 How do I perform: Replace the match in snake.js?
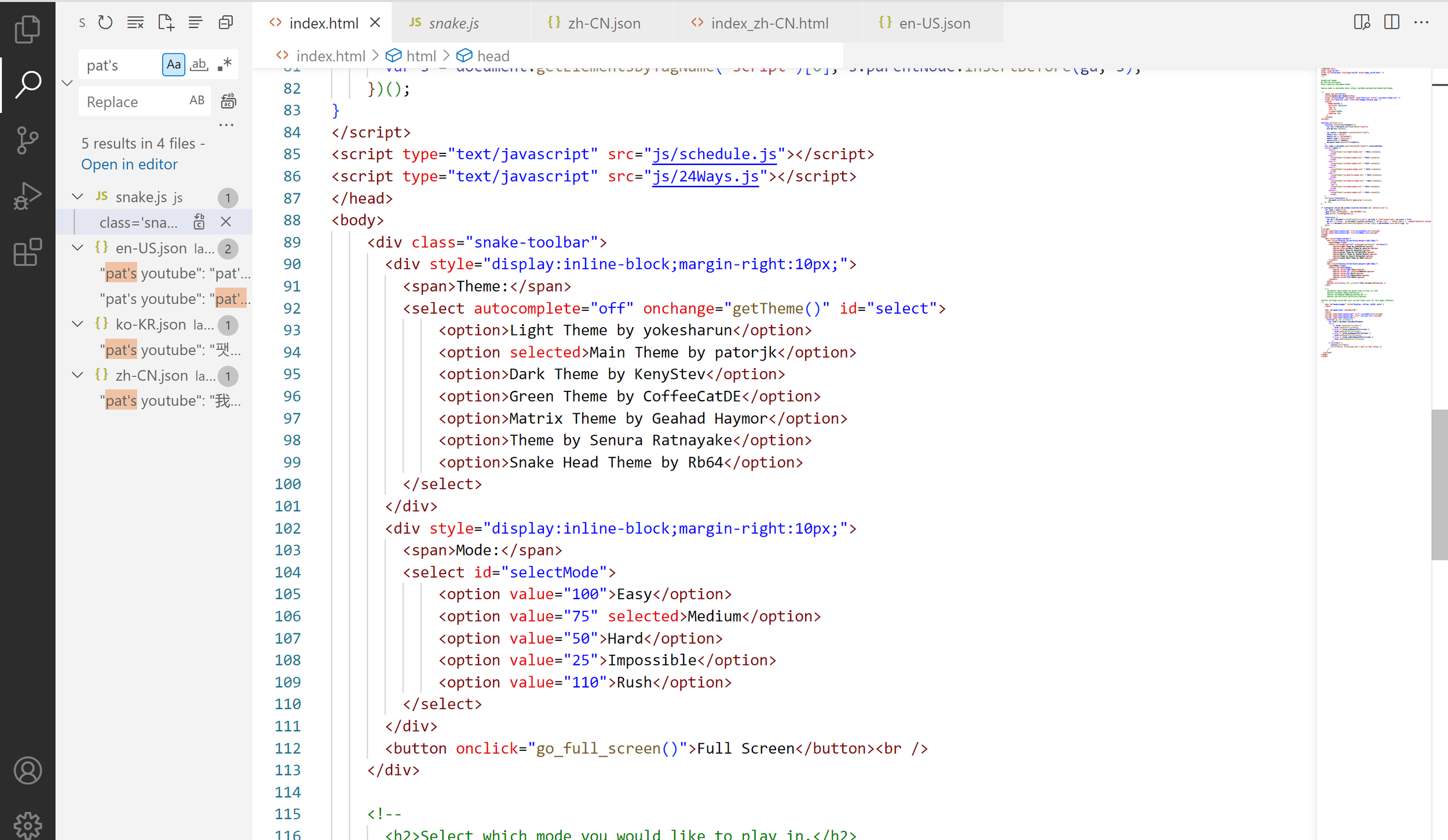tap(199, 222)
